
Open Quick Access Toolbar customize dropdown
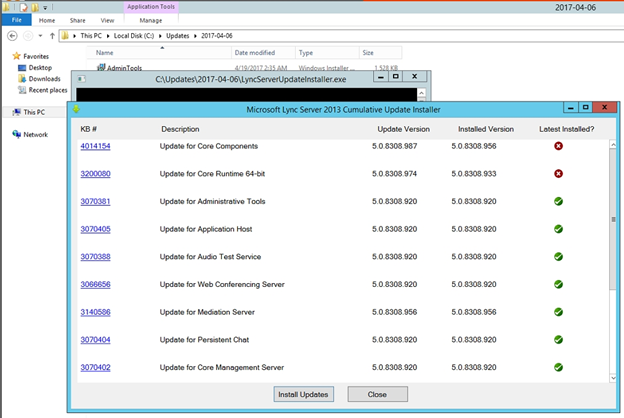(45, 7)
